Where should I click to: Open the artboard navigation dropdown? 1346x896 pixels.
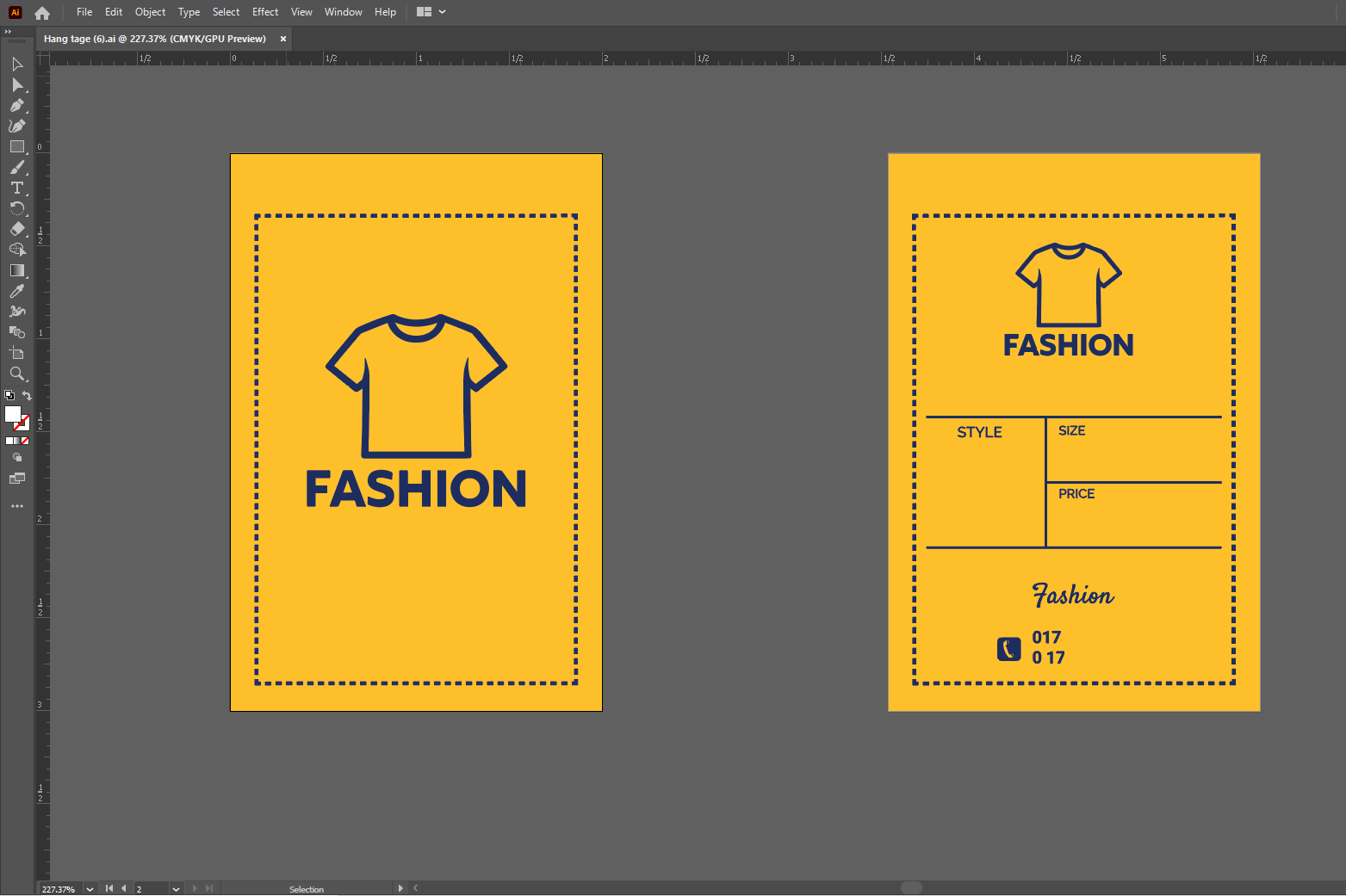click(x=176, y=889)
